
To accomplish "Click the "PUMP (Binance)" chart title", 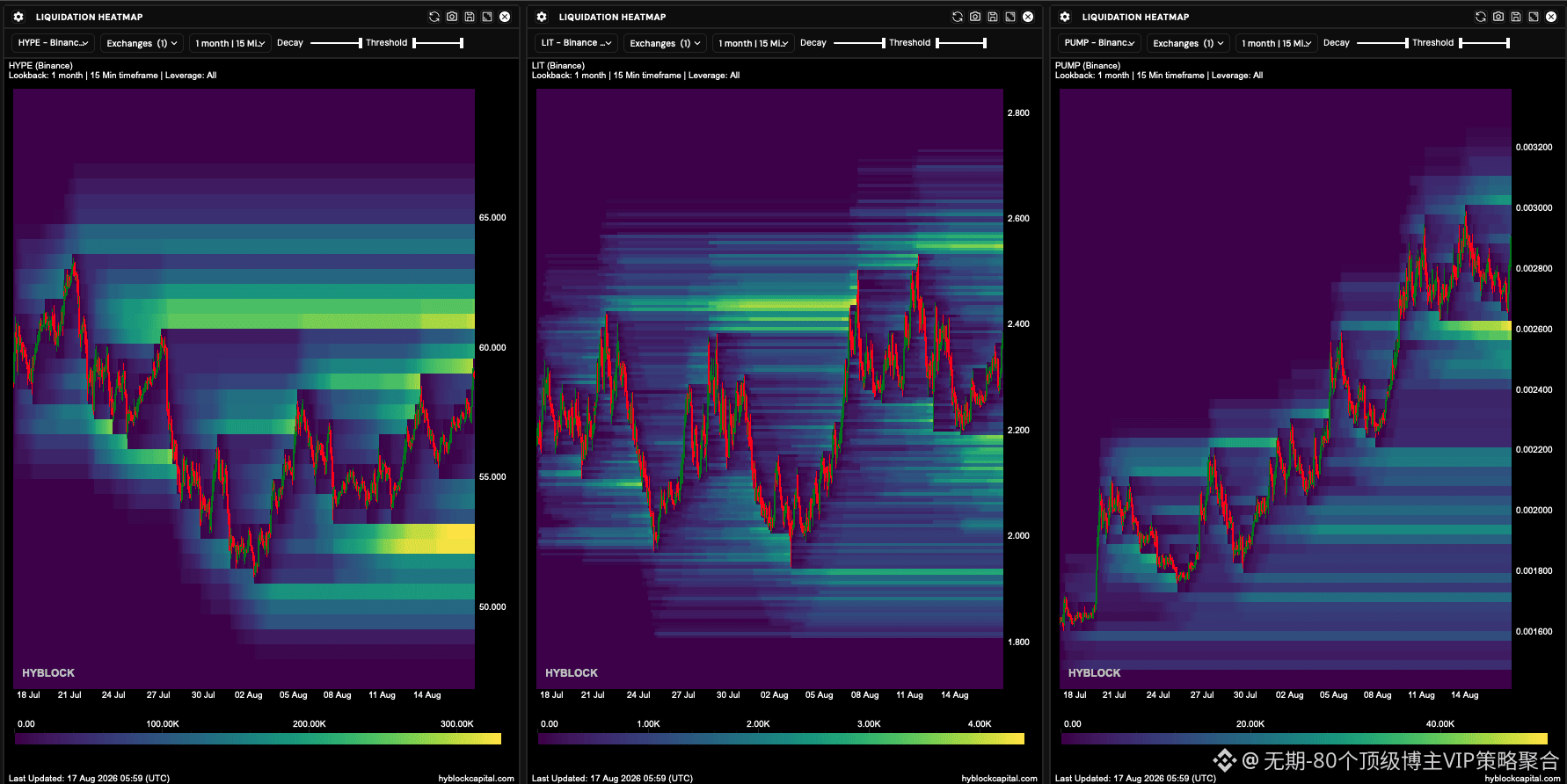I will 1088,66.
